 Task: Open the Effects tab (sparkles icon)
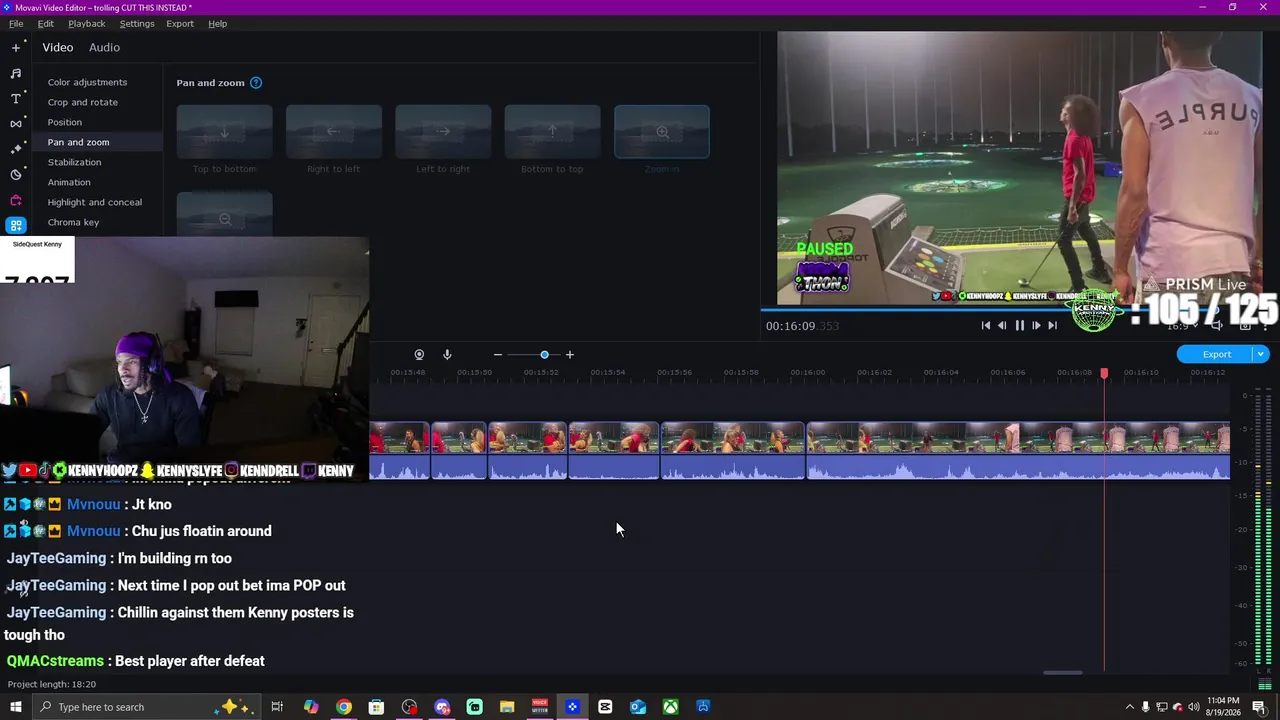(16, 149)
